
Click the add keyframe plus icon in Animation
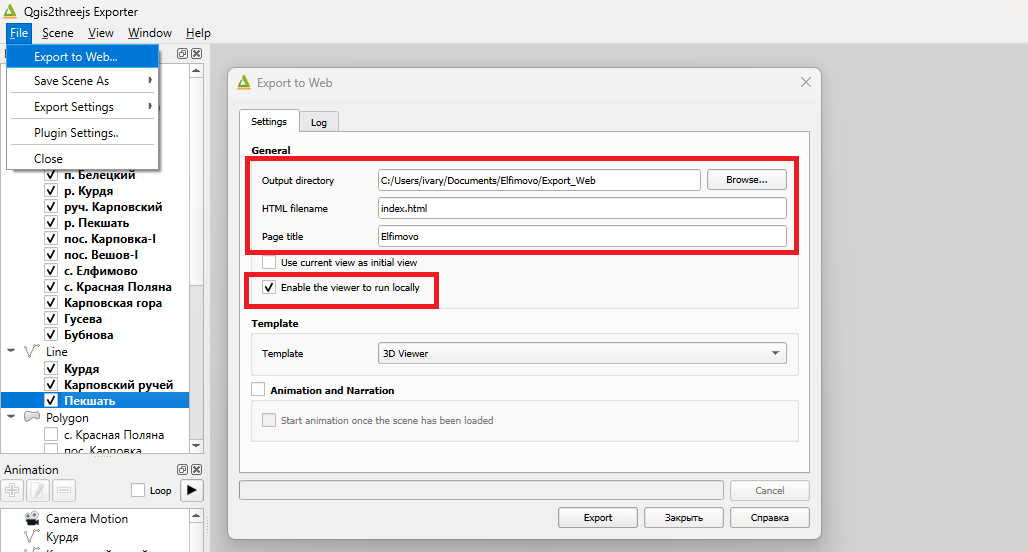click(12, 490)
